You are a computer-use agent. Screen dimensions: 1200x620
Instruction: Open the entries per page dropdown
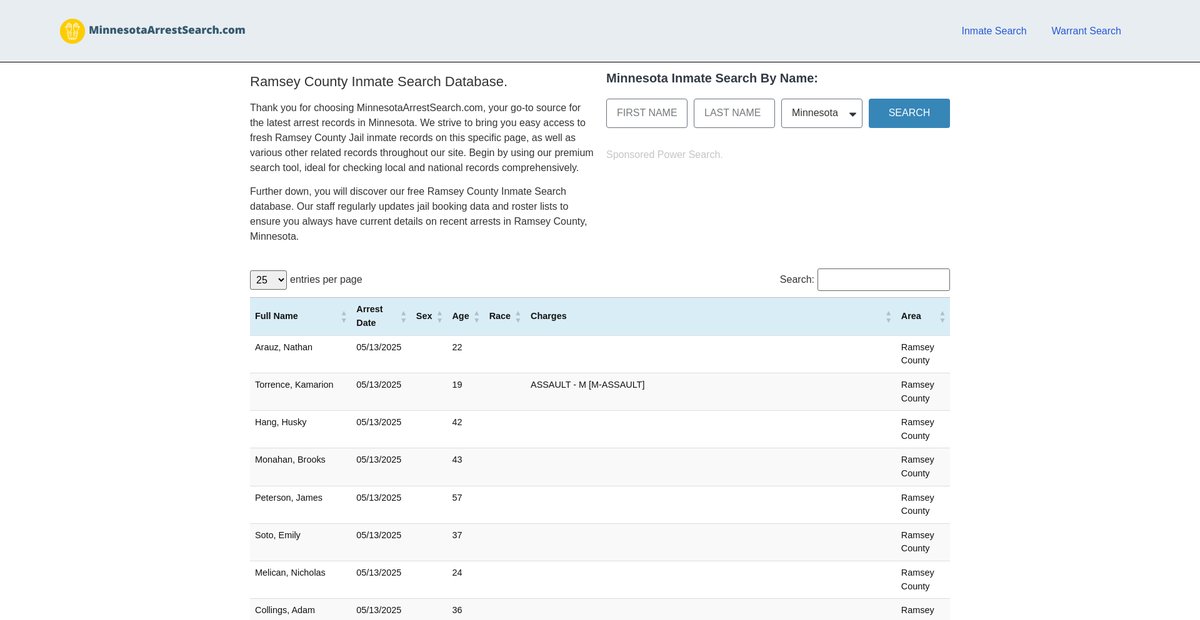[268, 280]
